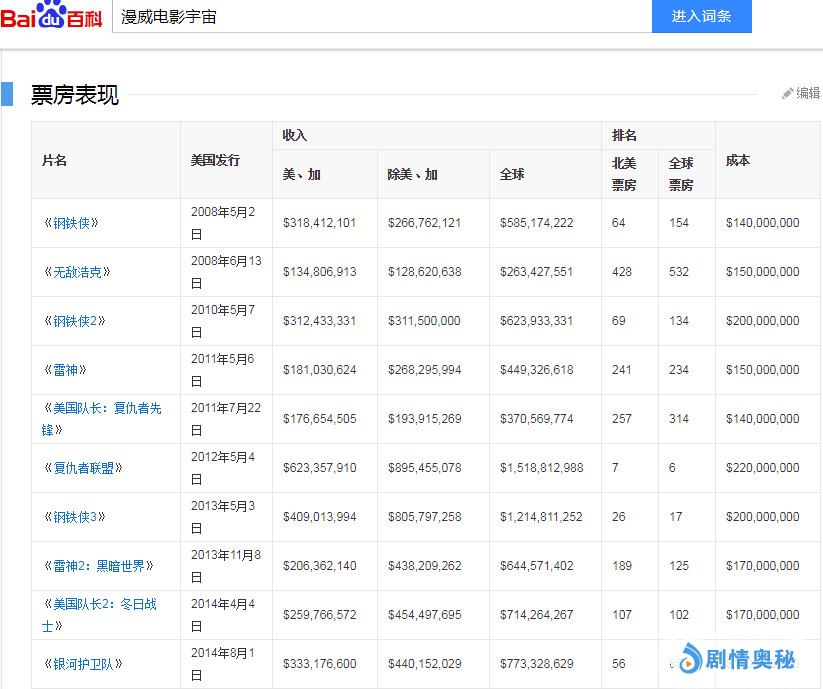Open the 《银河护卫队》 movie link

pyautogui.click(x=83, y=664)
